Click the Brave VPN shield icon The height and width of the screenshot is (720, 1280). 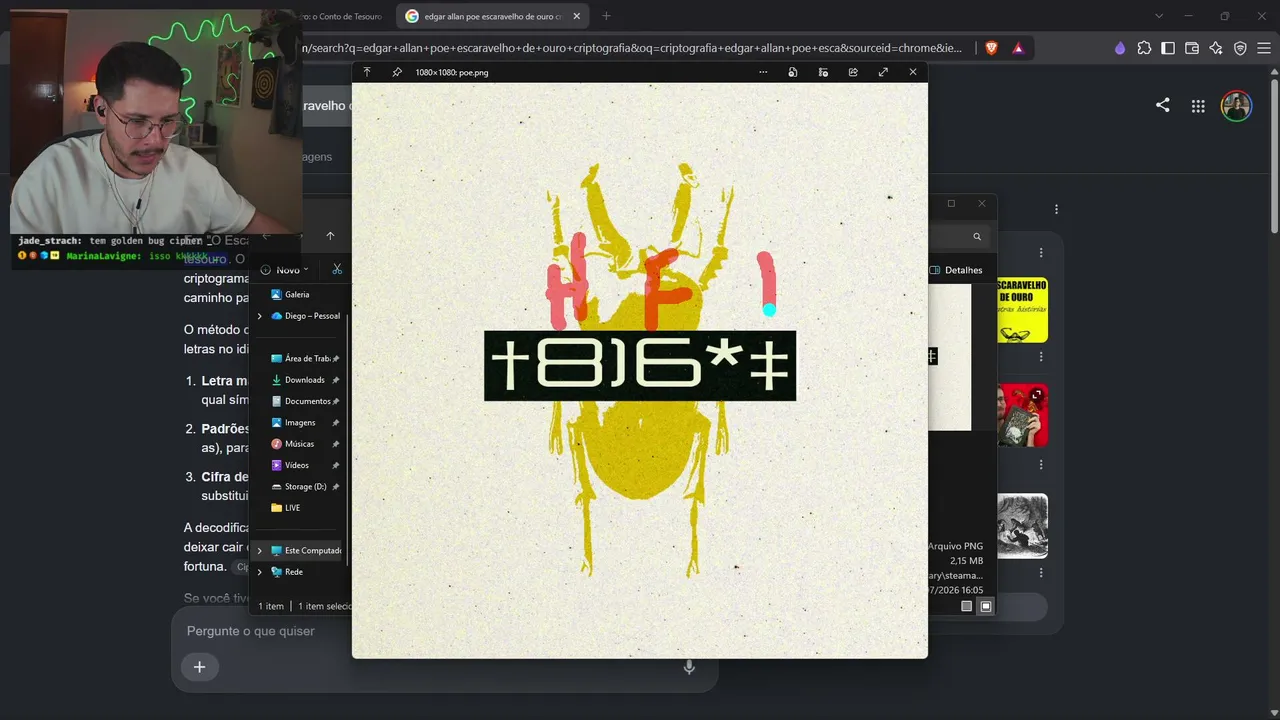coord(1240,48)
